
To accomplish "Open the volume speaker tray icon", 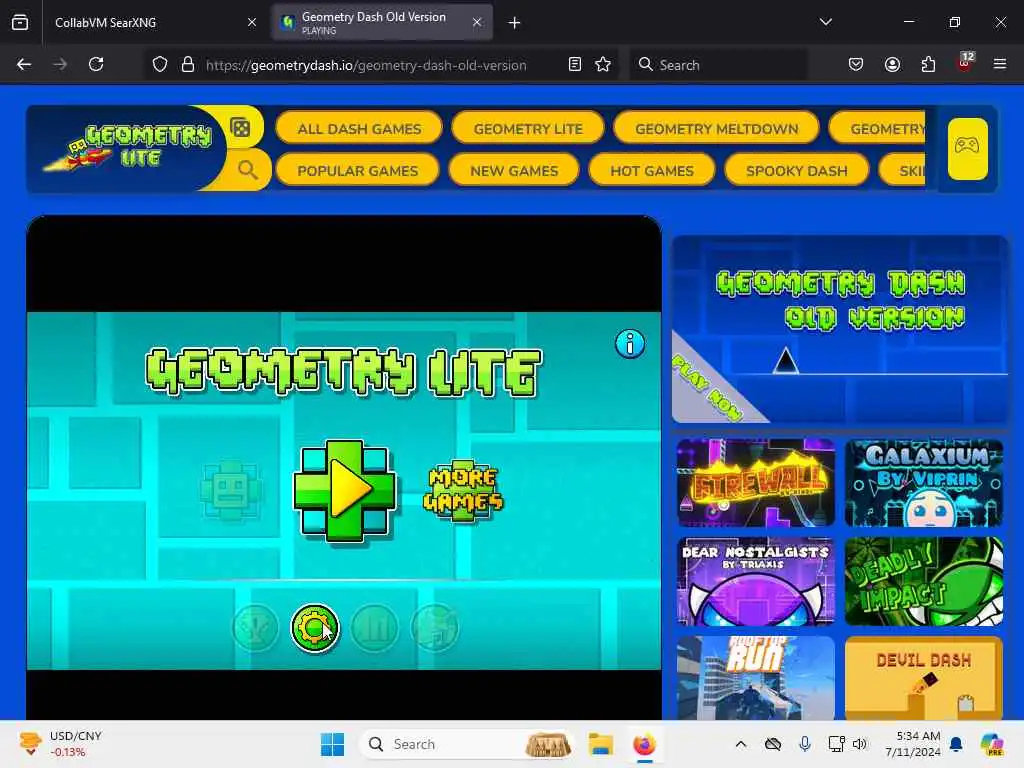I will pyautogui.click(x=859, y=744).
